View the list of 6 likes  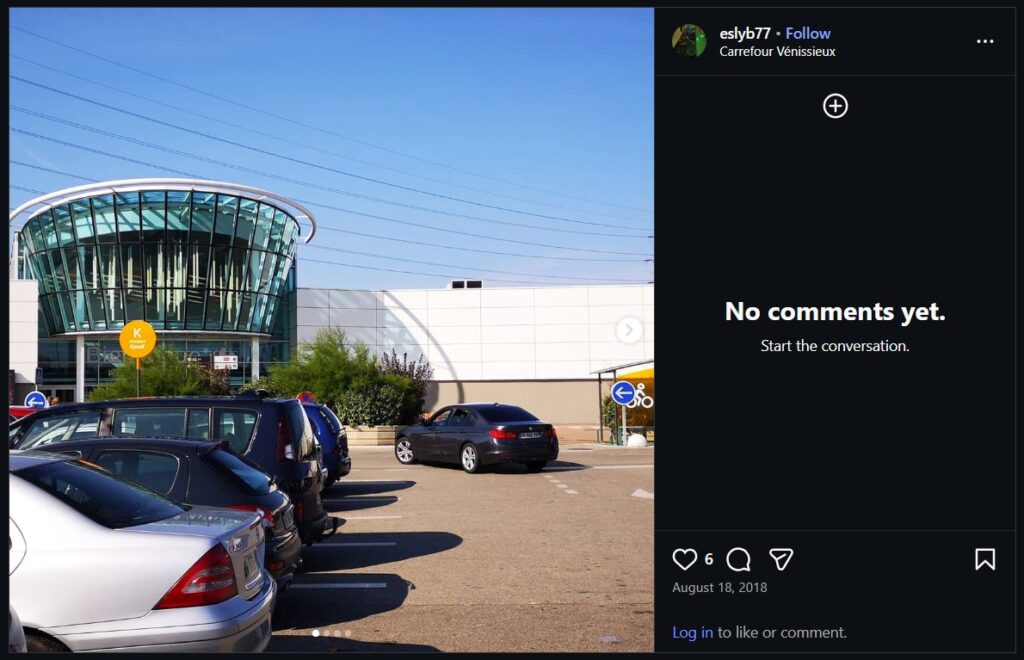tap(709, 559)
